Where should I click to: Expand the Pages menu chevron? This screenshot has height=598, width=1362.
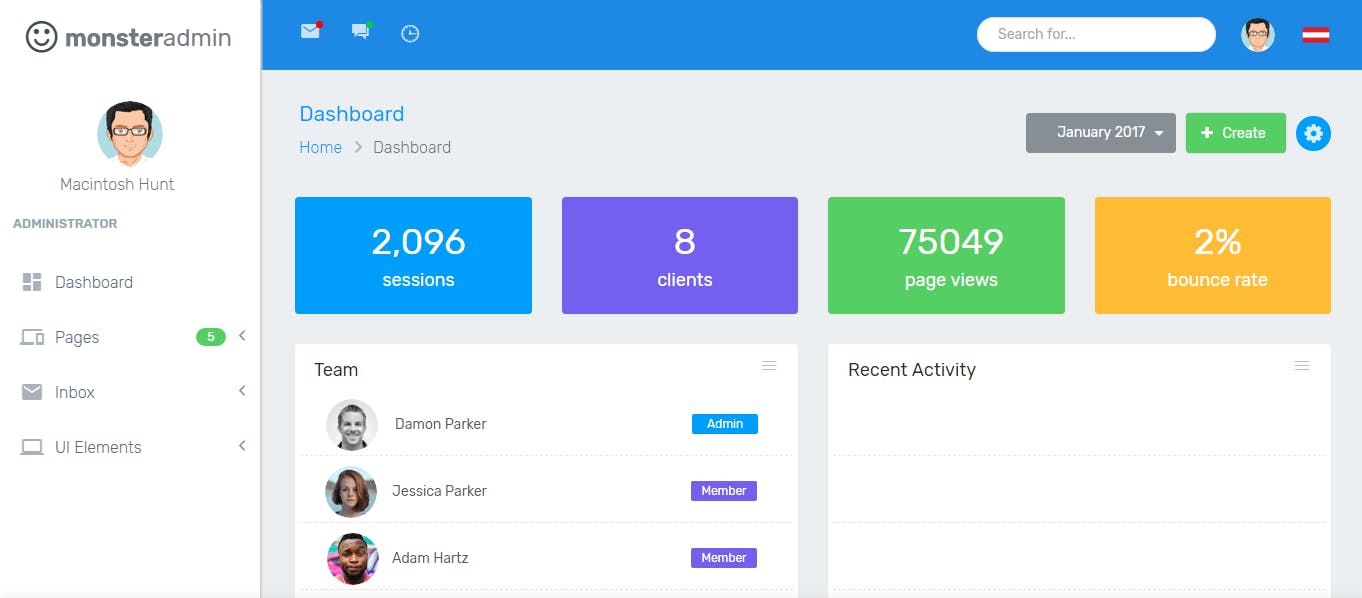242,336
